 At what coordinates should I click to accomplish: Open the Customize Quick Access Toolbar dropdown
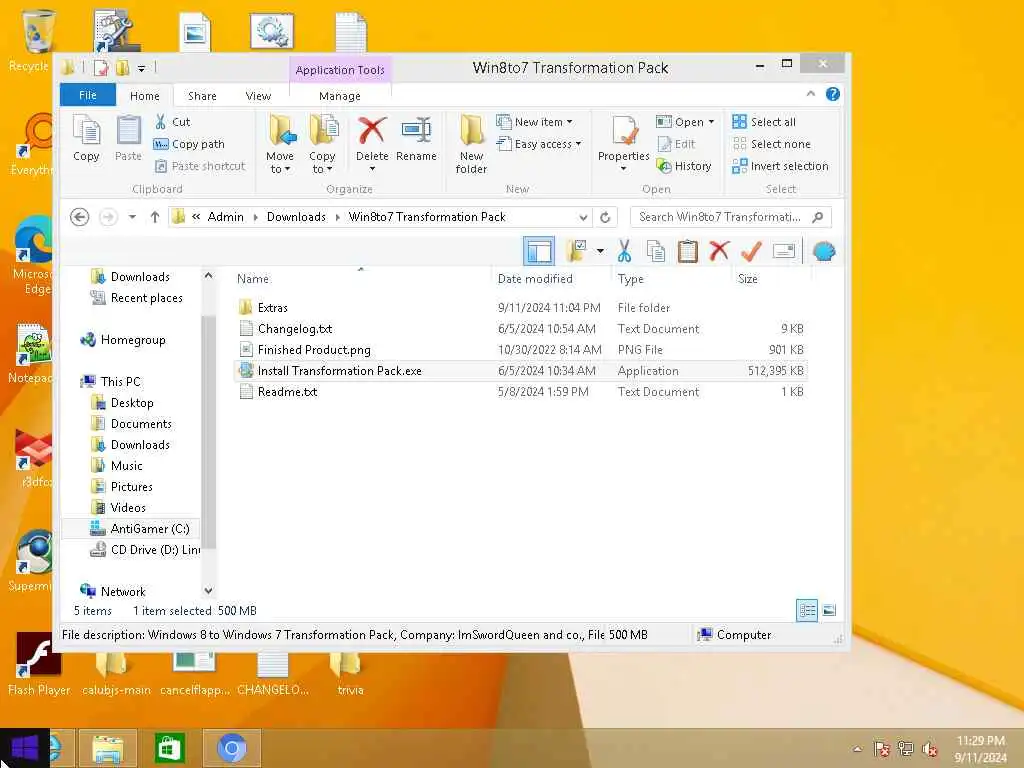[141, 67]
